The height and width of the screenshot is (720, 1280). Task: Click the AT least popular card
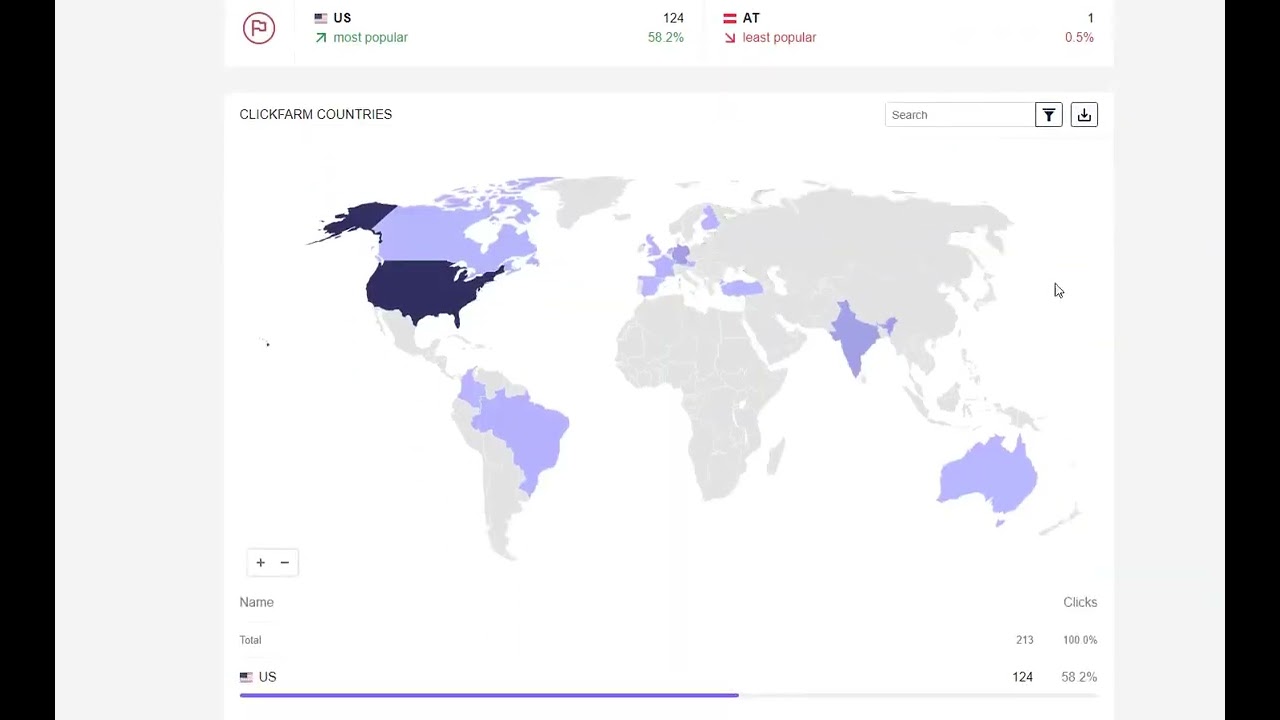tap(908, 28)
